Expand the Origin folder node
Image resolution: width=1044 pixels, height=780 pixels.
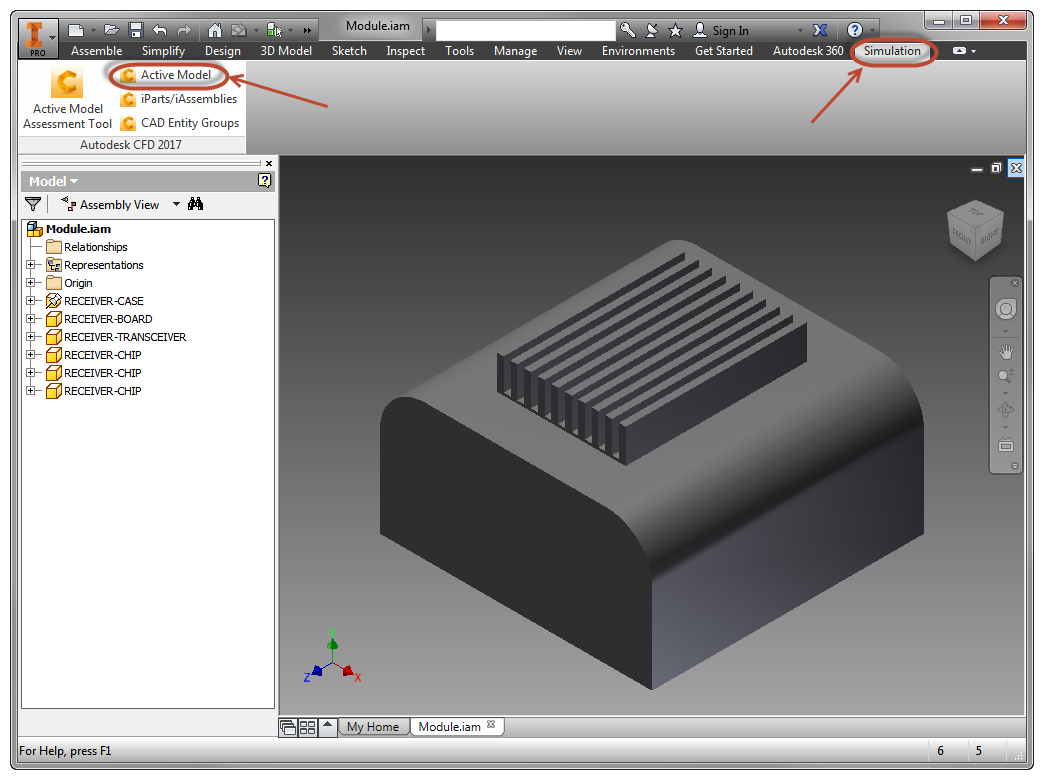pos(30,283)
